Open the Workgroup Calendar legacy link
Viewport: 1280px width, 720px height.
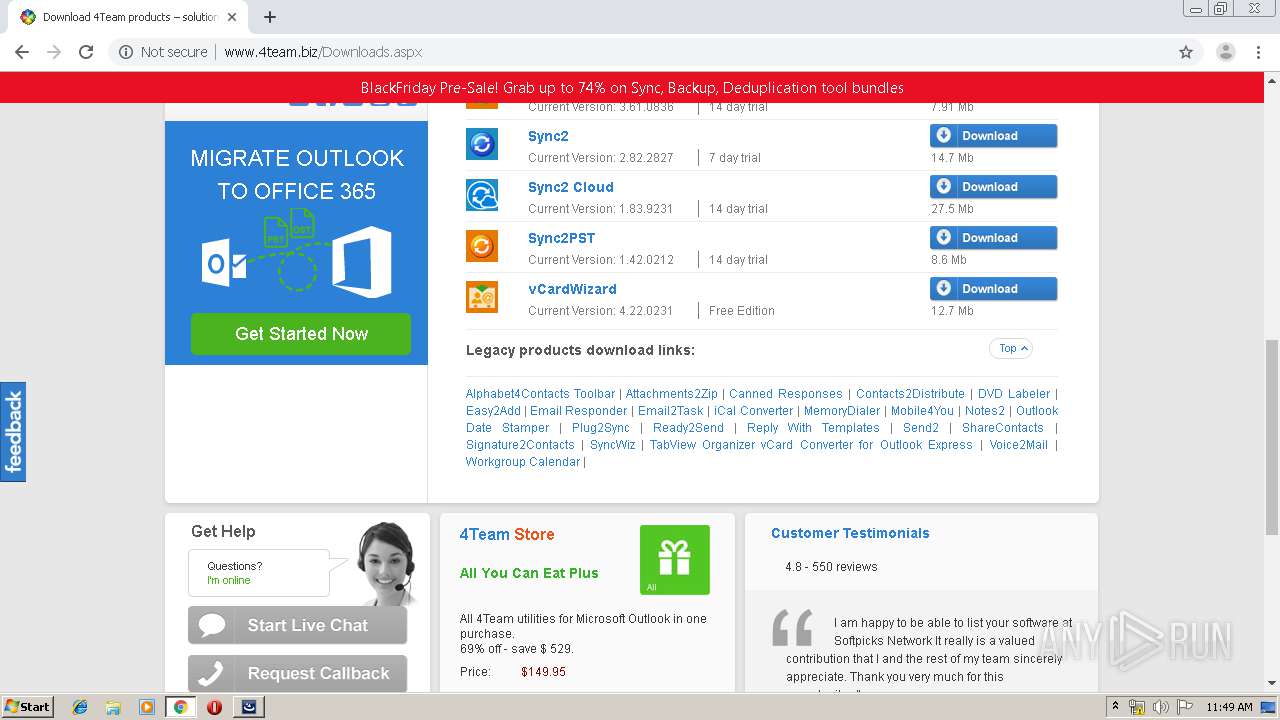(x=522, y=462)
